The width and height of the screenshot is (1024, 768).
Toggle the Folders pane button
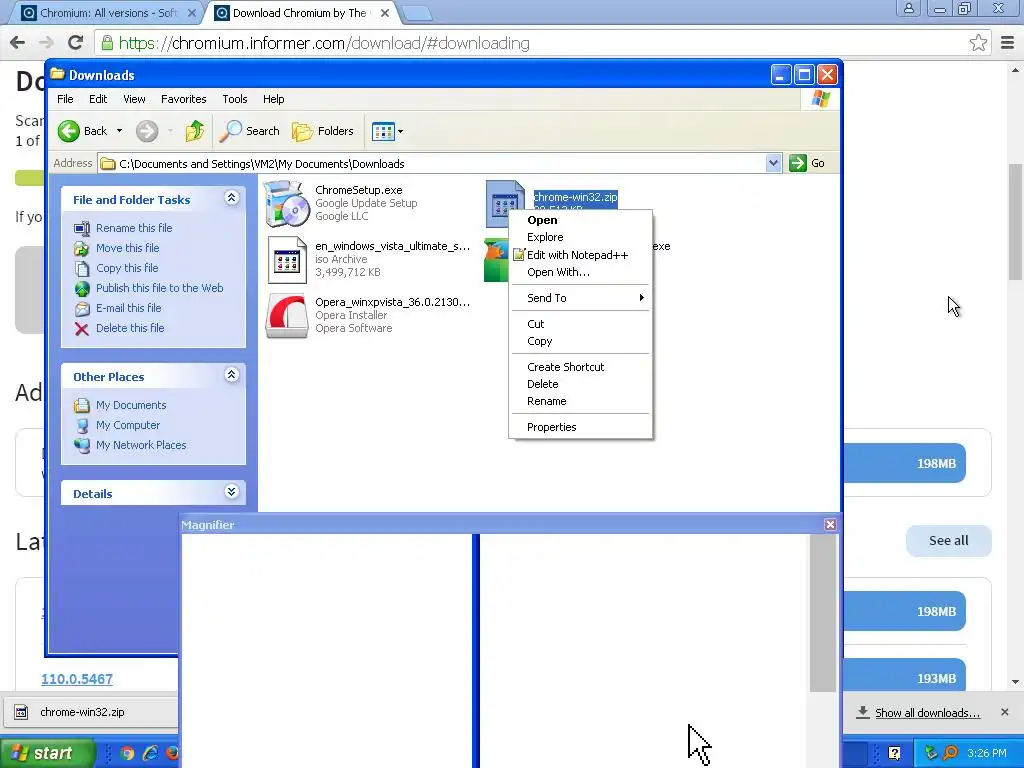pos(323,131)
